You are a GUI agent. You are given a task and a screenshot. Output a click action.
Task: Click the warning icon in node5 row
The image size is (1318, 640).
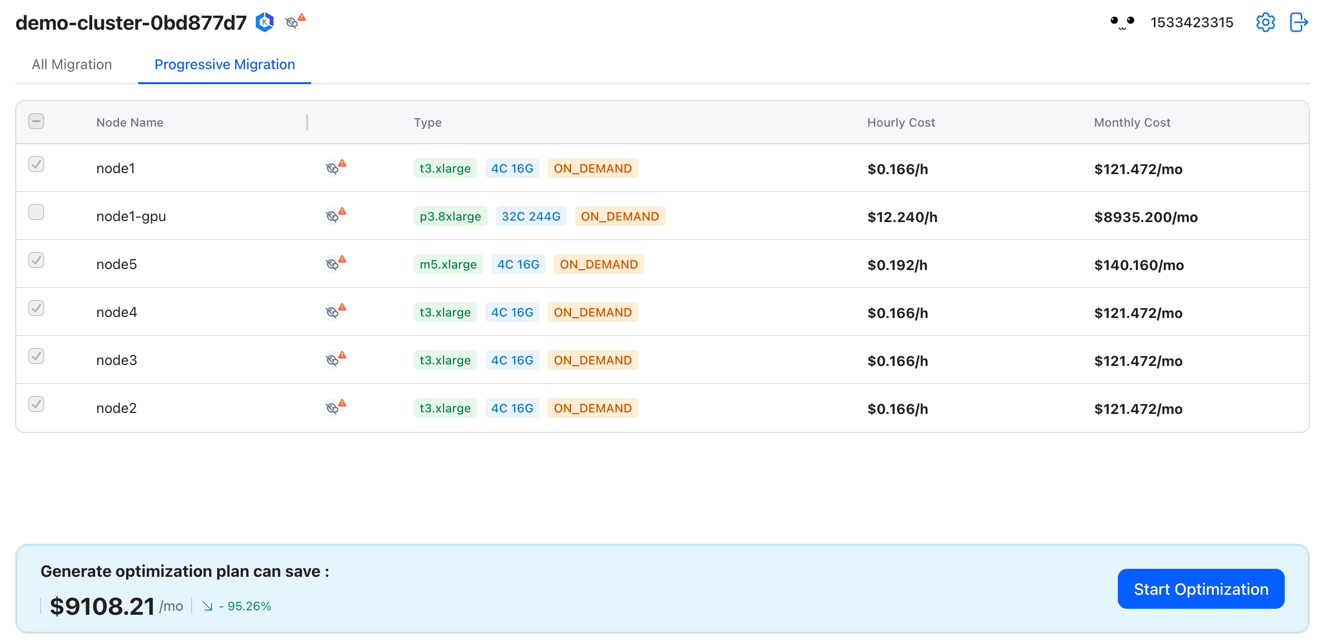click(335, 264)
